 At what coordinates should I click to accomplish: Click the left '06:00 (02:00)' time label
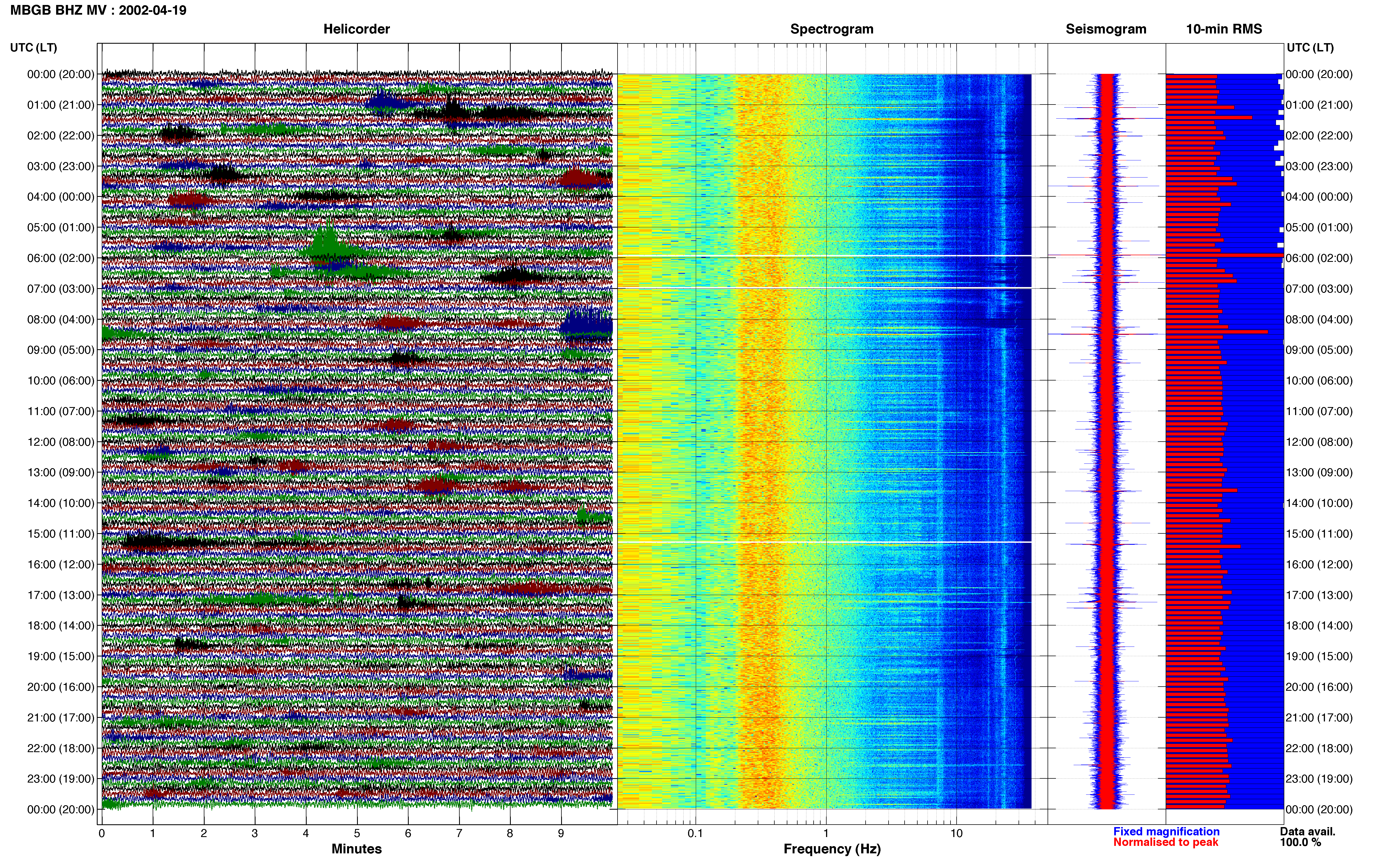61,258
